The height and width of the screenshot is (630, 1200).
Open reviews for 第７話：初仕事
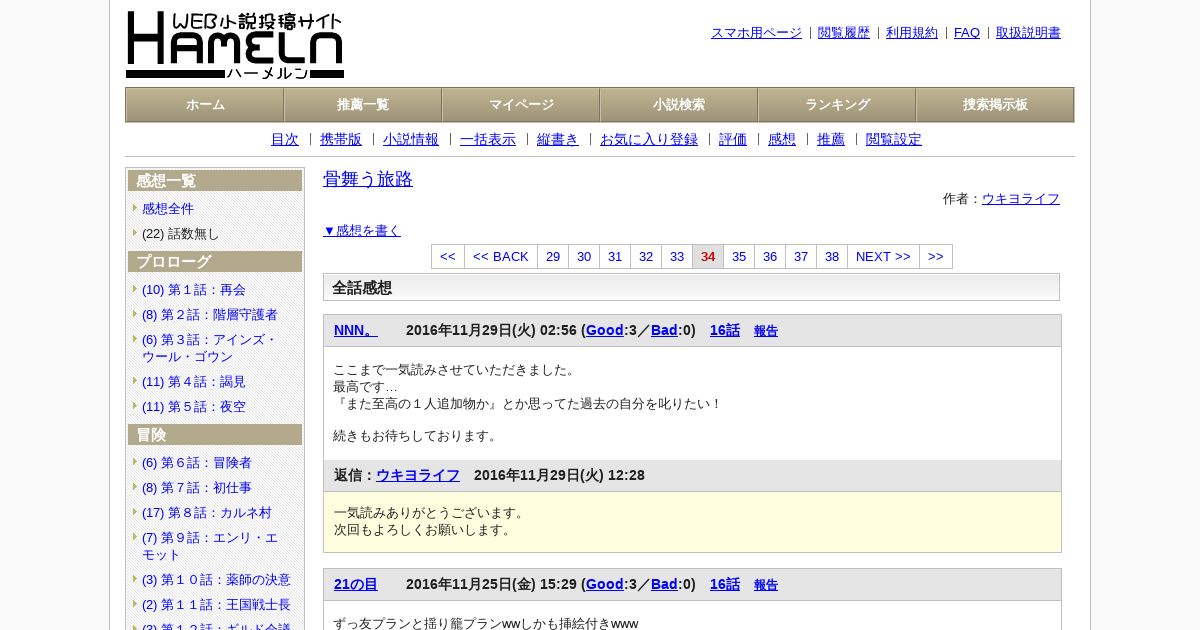pos(197,487)
